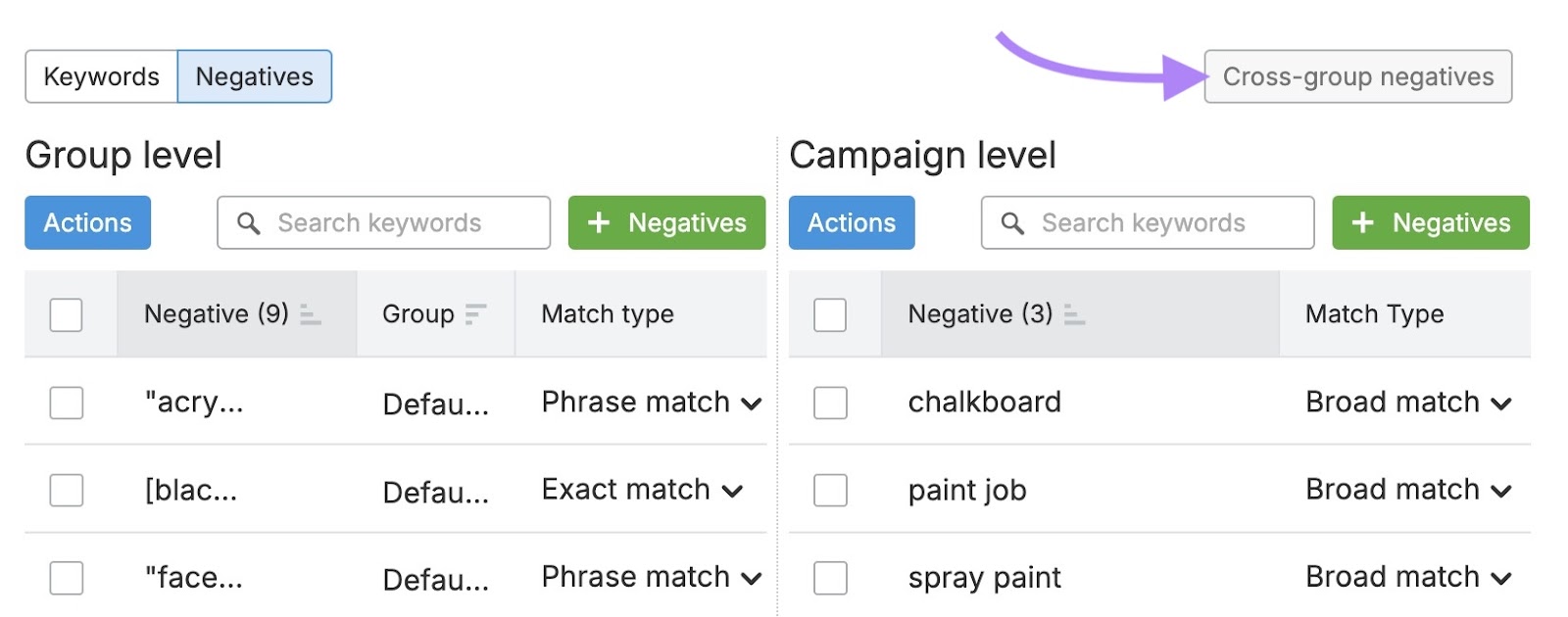
Task: Click the plus icon on Group level Negatives button
Action: (601, 222)
